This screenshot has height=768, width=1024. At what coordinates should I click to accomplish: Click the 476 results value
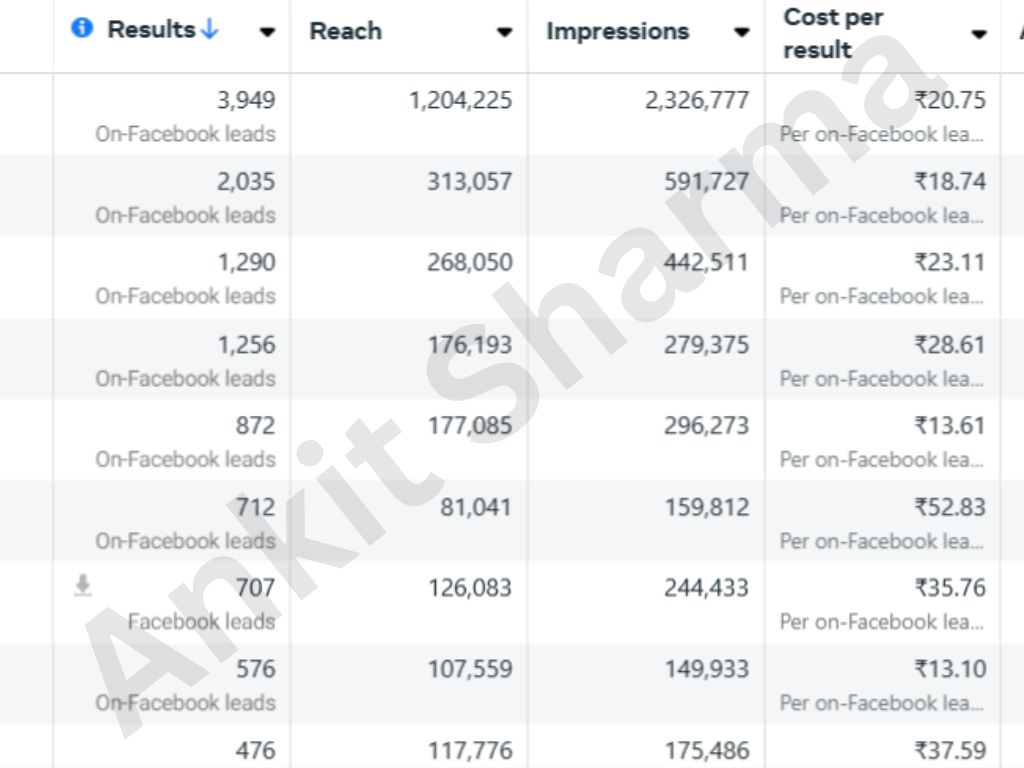pos(255,750)
